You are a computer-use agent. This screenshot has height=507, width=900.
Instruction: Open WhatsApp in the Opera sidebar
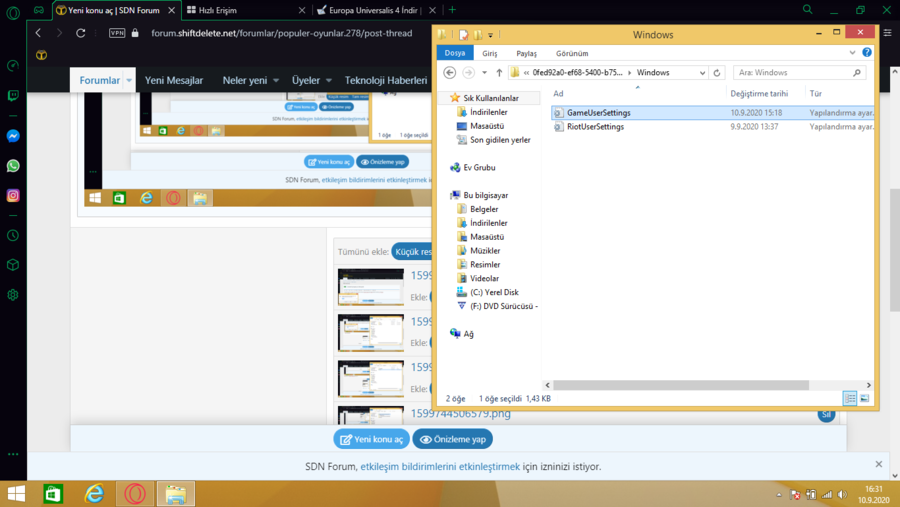pos(13,166)
